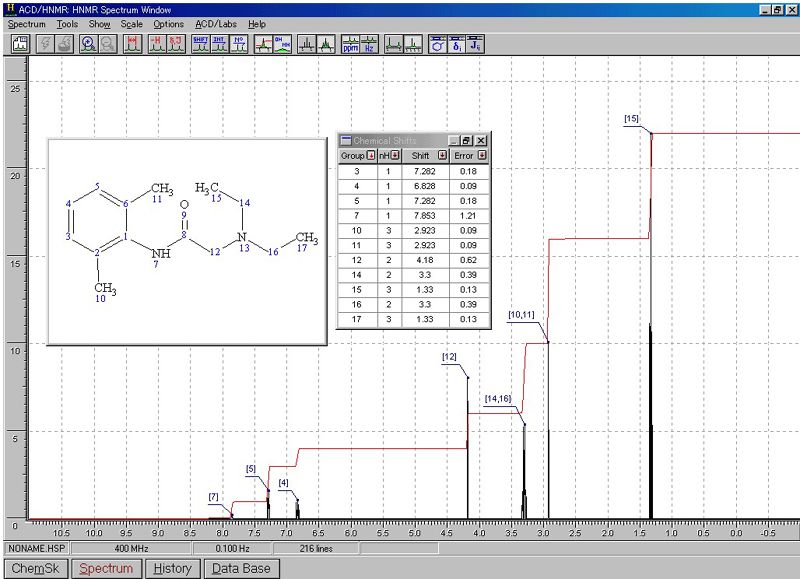Select the [4] peak label
The height and width of the screenshot is (579, 800).
(x=283, y=483)
